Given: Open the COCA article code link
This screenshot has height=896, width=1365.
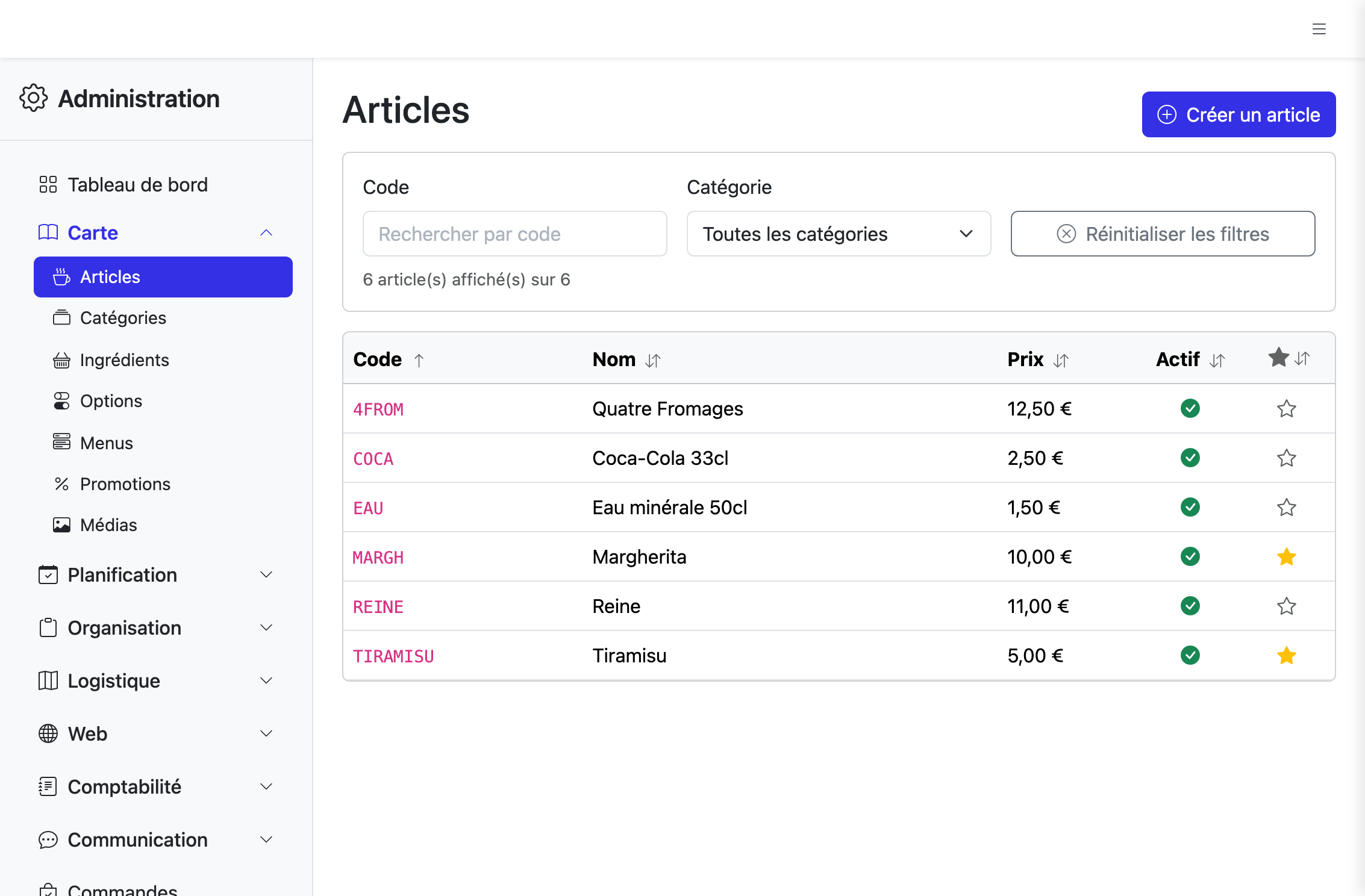Looking at the screenshot, I should 373,459.
